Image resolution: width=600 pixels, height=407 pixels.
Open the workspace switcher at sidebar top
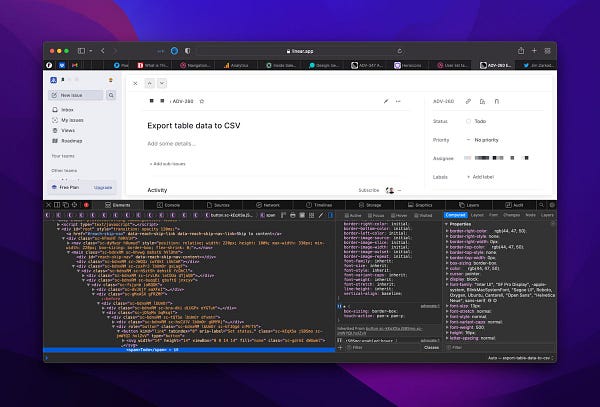pos(63,80)
